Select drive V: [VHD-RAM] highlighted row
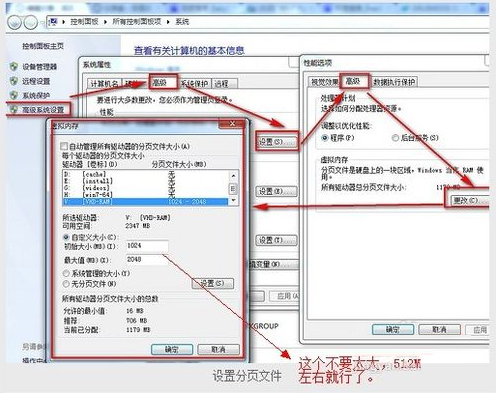The image size is (496, 393). point(145,201)
